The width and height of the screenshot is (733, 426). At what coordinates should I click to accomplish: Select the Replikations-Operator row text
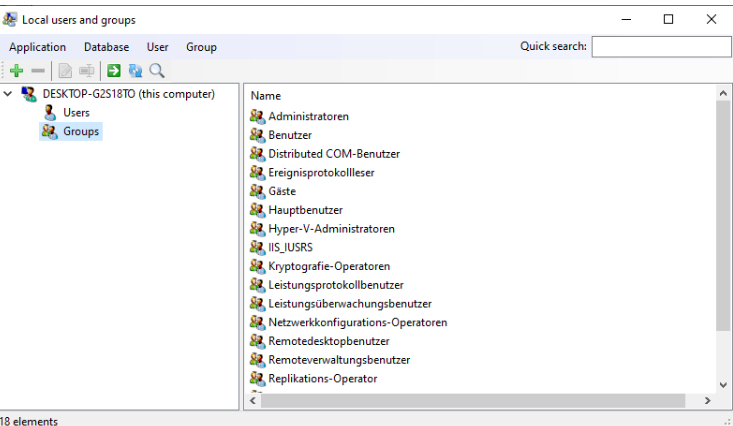(323, 378)
